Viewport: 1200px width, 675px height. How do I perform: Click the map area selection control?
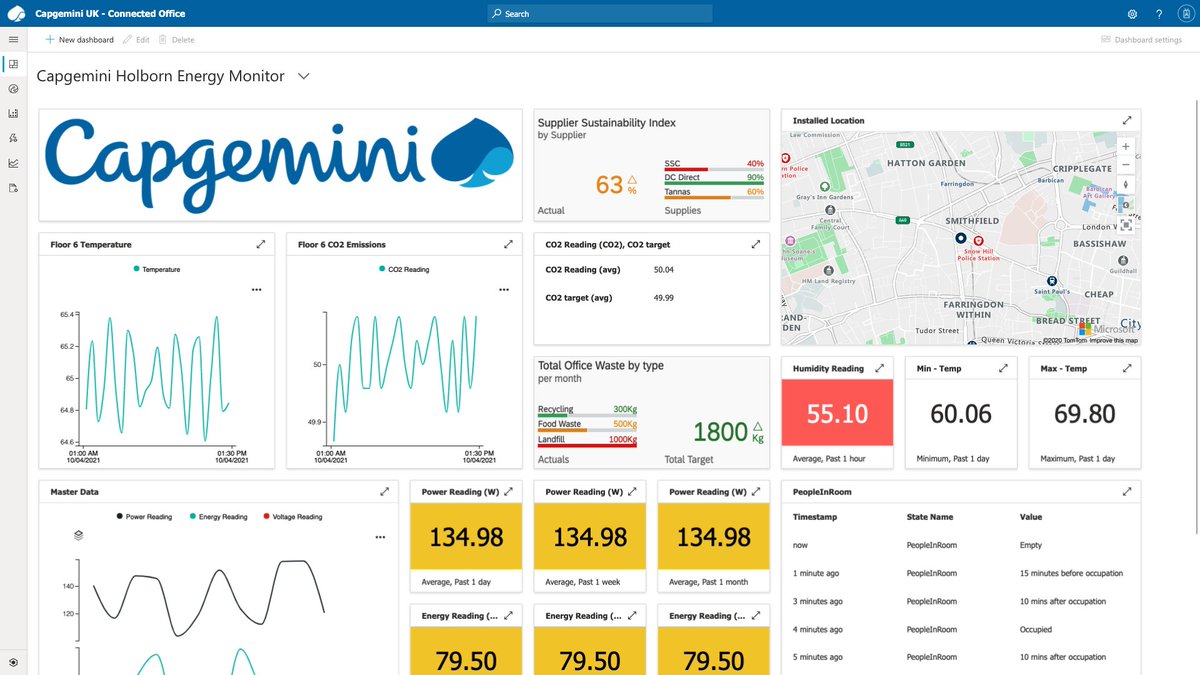tap(1126, 224)
